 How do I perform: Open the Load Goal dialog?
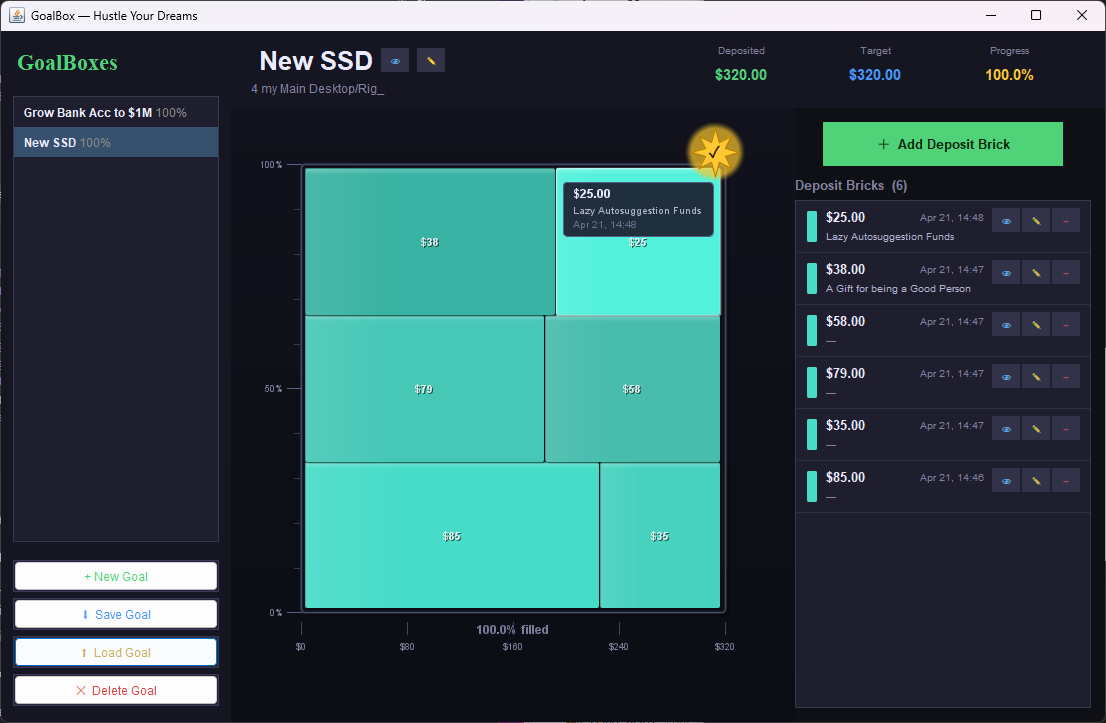(116, 652)
